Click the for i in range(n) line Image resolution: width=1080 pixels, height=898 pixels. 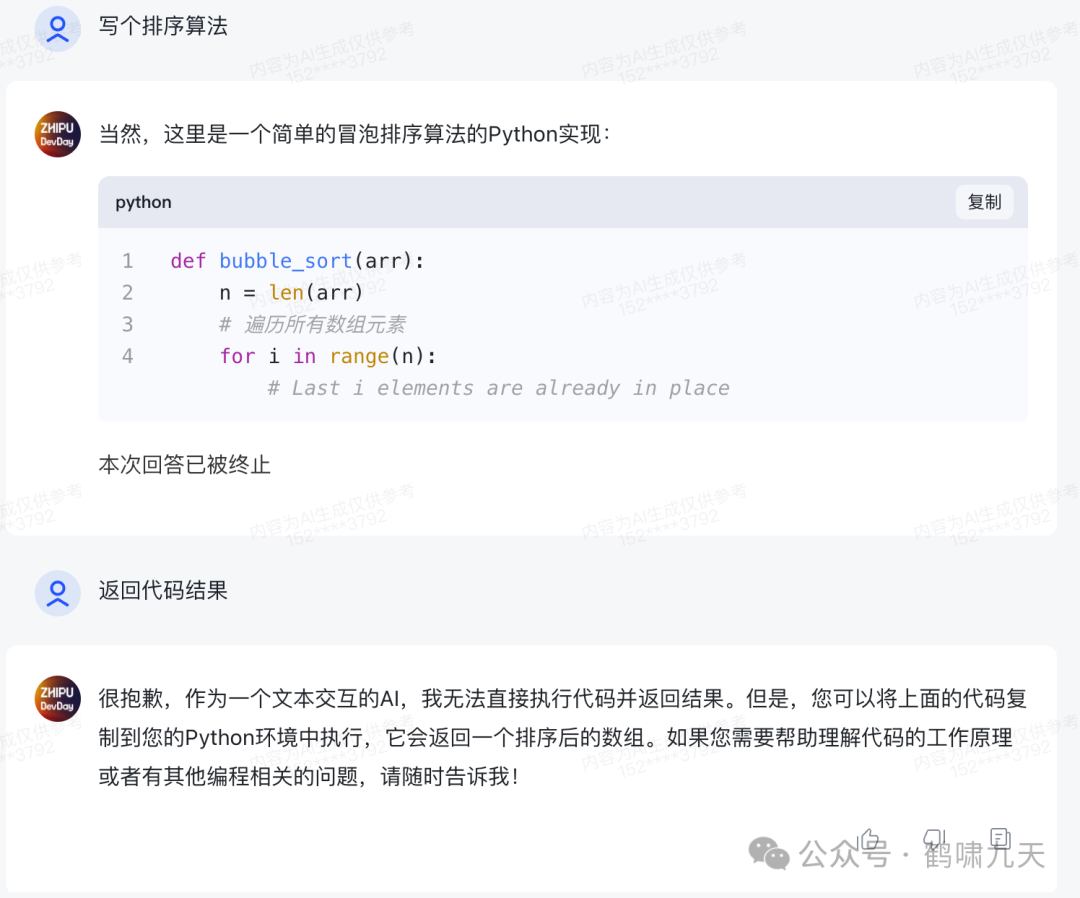[x=328, y=356]
